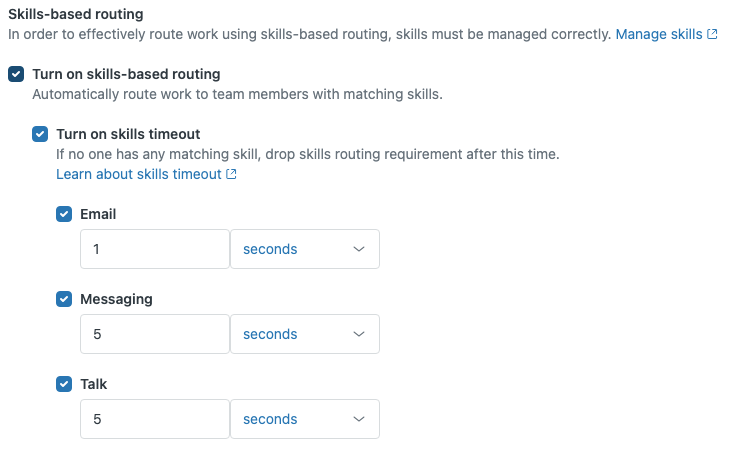Uncheck the Turn on skills-based routing checkbox
The height and width of the screenshot is (451, 729).
[x=15, y=74]
